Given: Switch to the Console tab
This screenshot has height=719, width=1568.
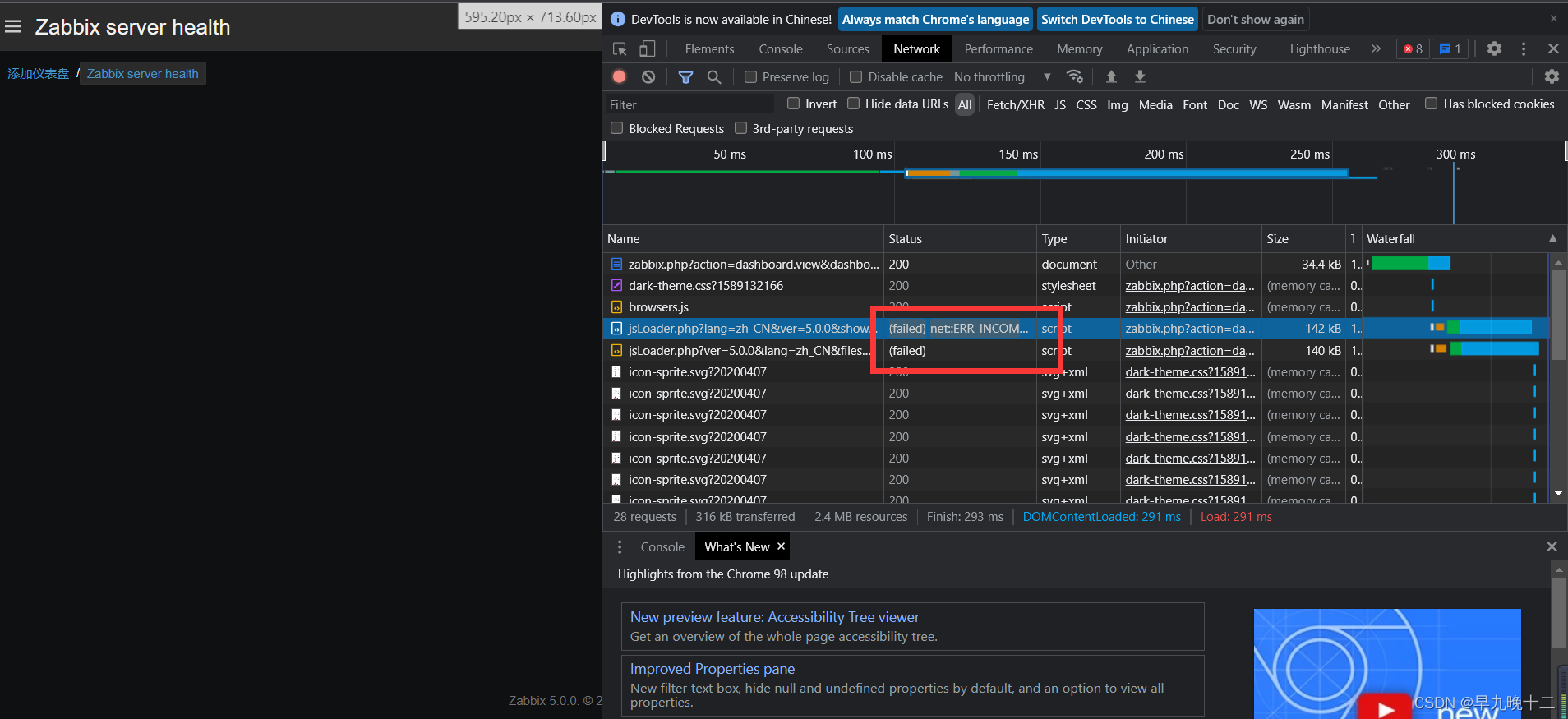Looking at the screenshot, I should tap(781, 49).
